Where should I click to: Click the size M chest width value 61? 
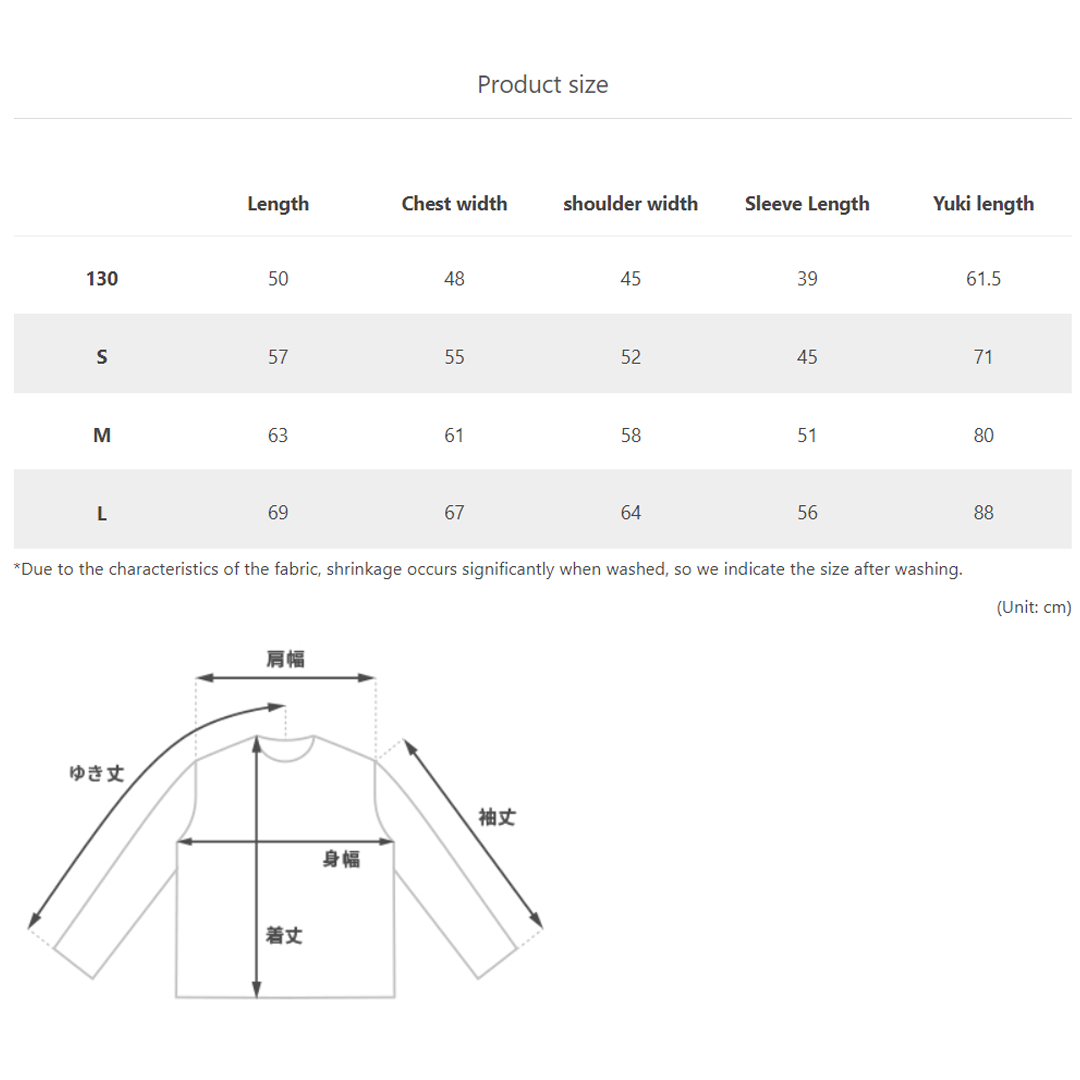click(454, 435)
